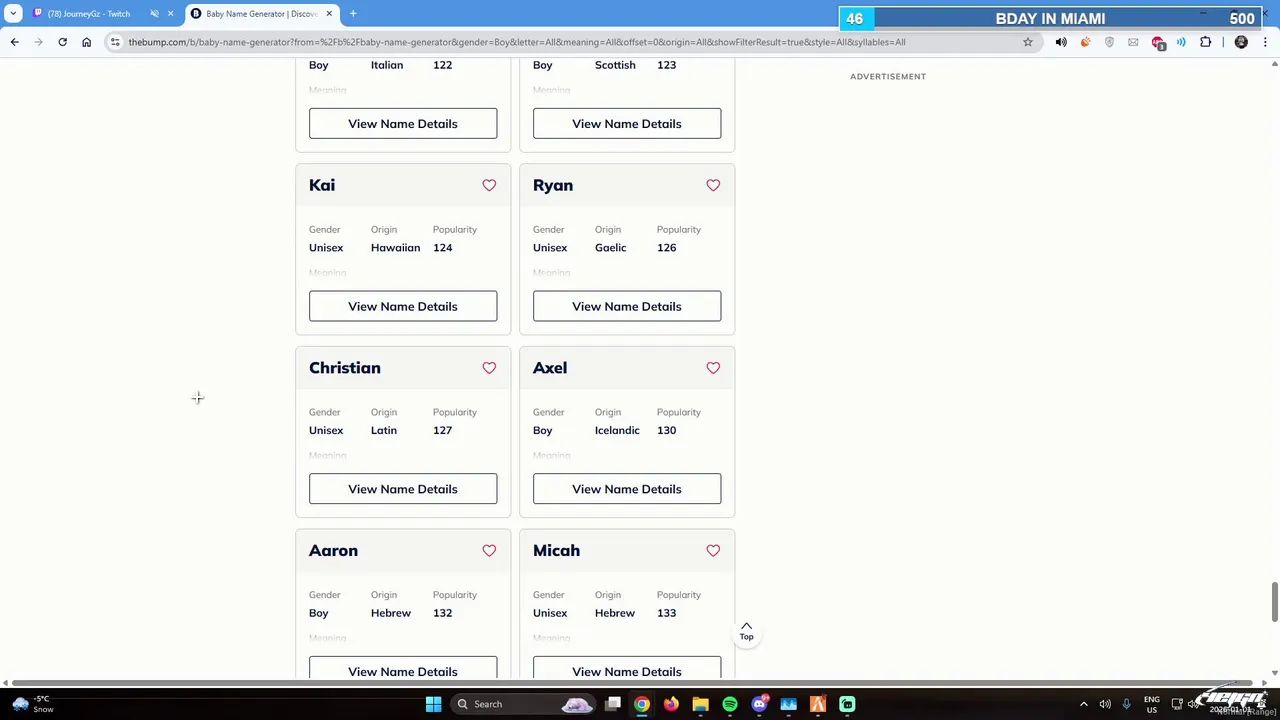Go back to the previous page
This screenshot has height=720, width=1280.
click(14, 42)
